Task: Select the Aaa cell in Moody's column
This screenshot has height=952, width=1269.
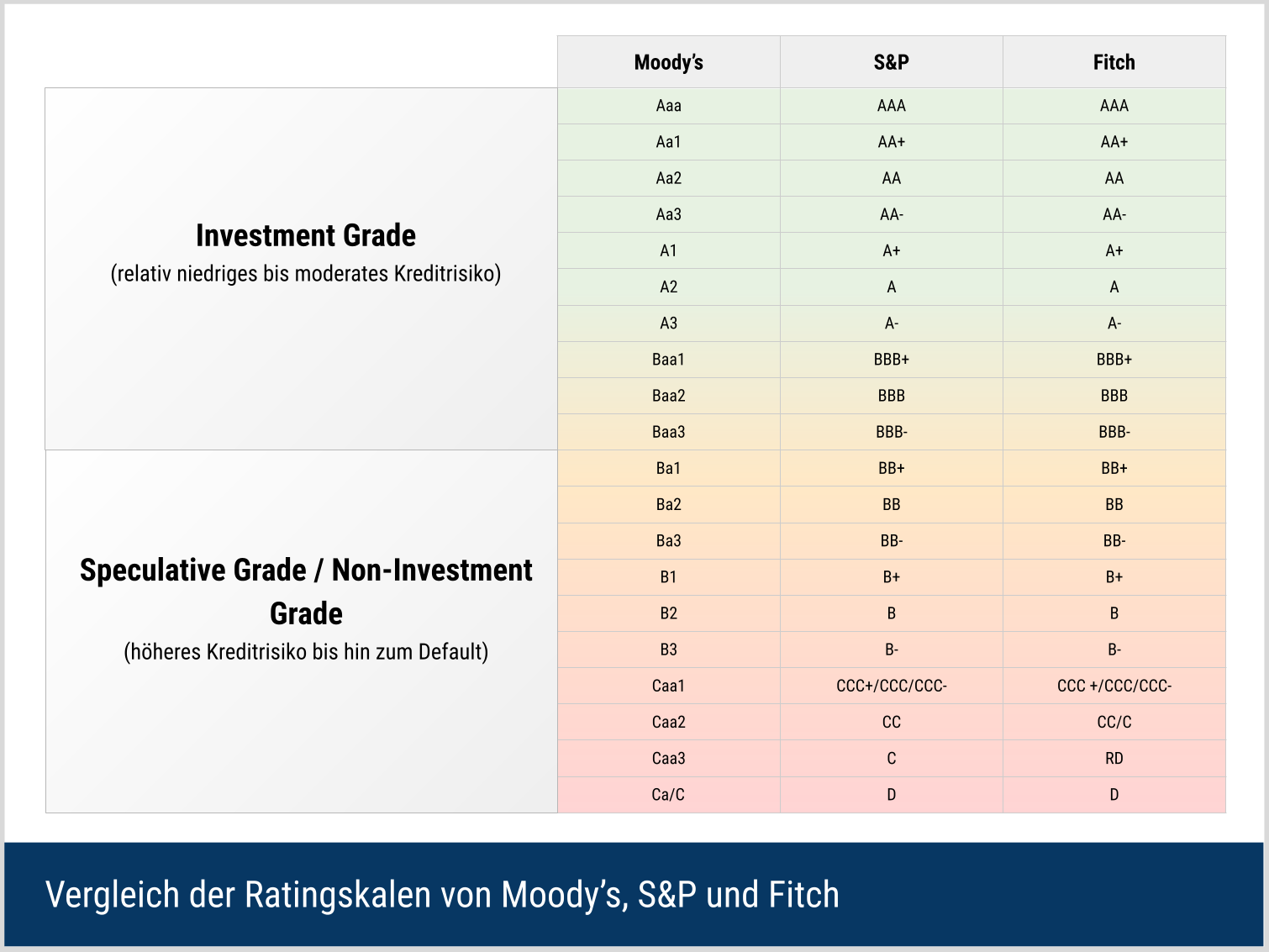Action: tap(669, 106)
